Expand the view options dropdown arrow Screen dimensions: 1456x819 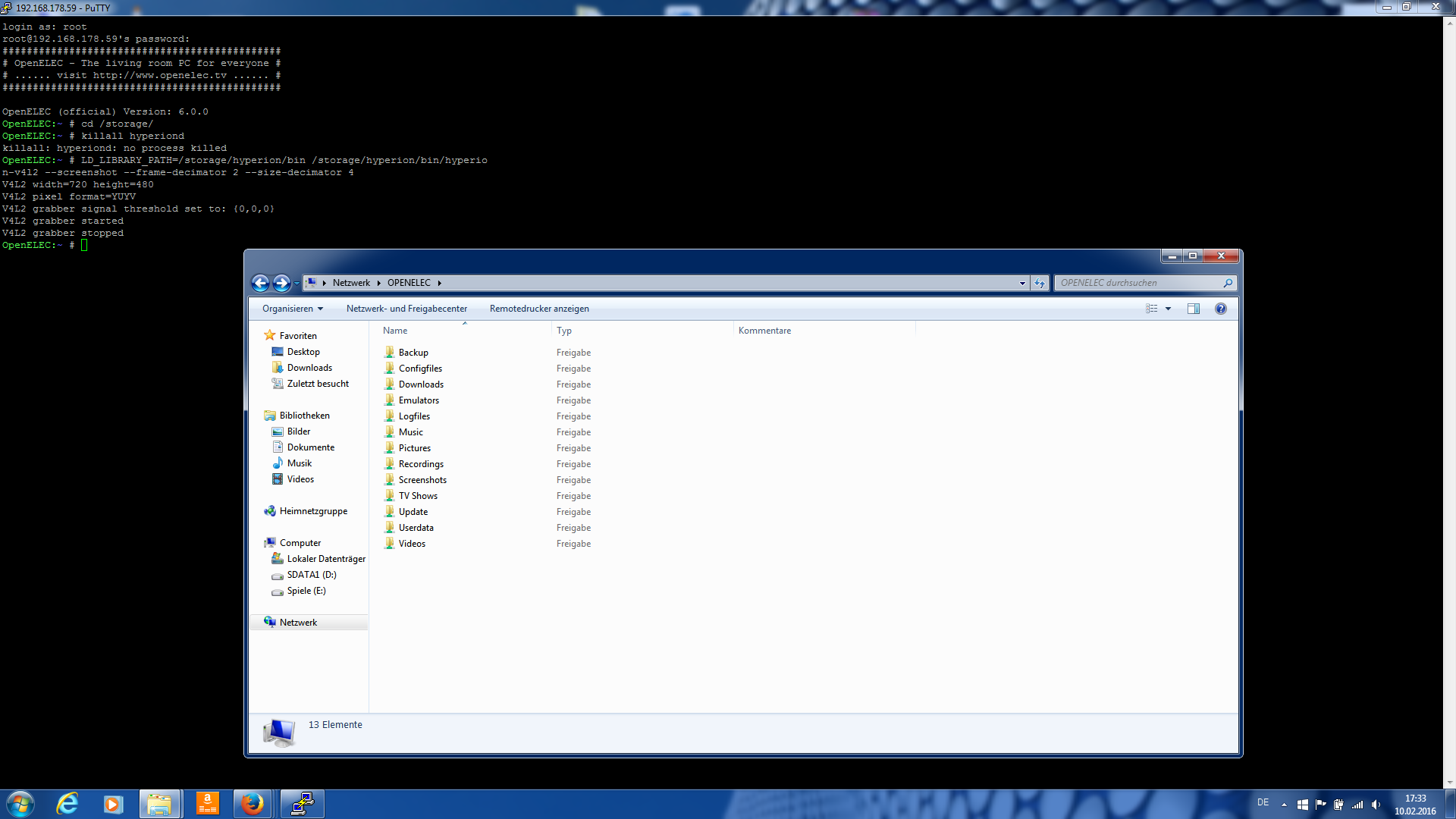(x=1168, y=309)
